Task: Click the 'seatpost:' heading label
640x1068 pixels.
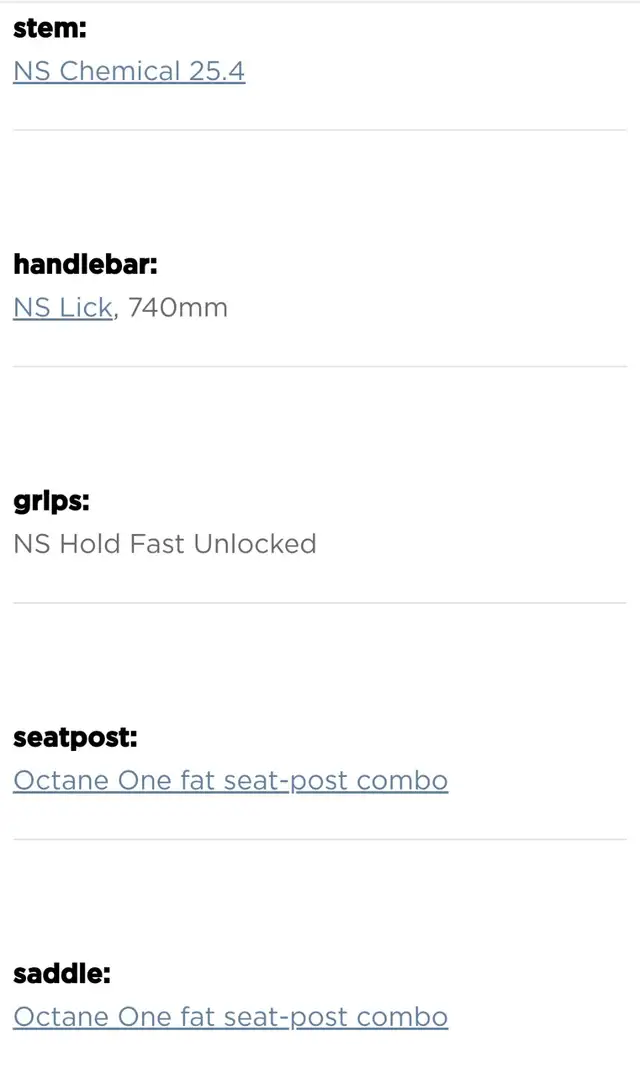Action: [75, 738]
